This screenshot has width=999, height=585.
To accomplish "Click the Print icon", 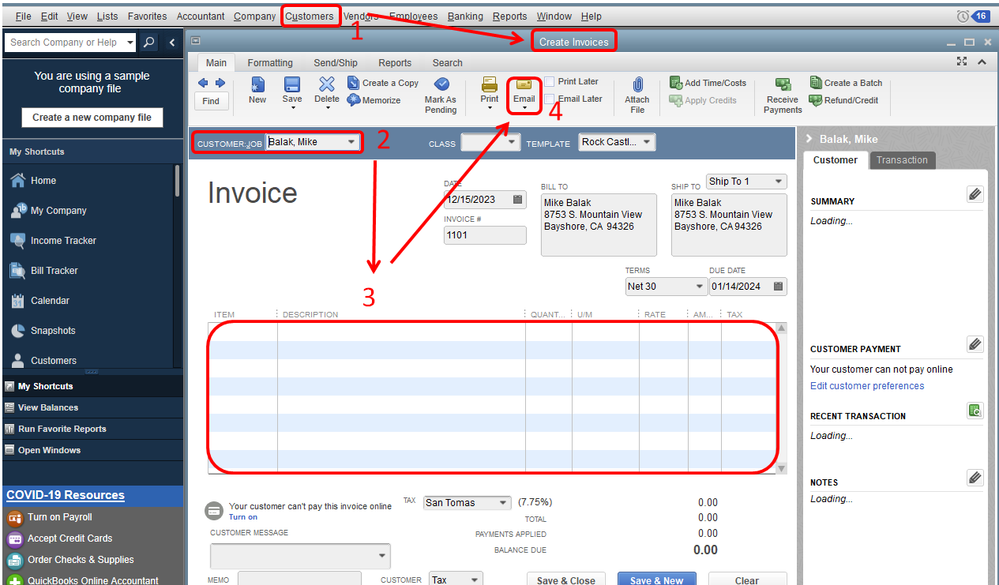I will coord(489,84).
